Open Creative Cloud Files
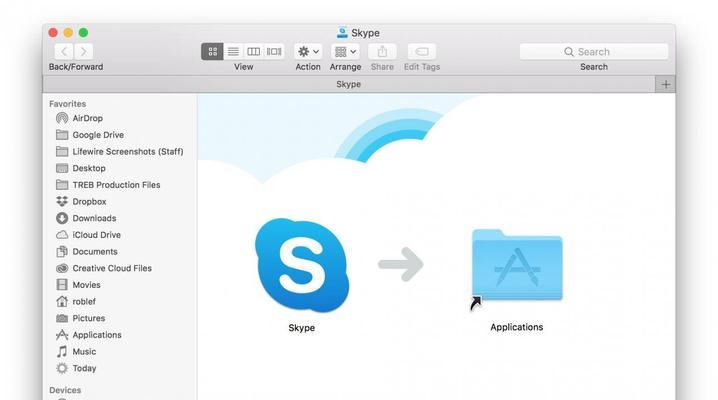 (x=103, y=268)
